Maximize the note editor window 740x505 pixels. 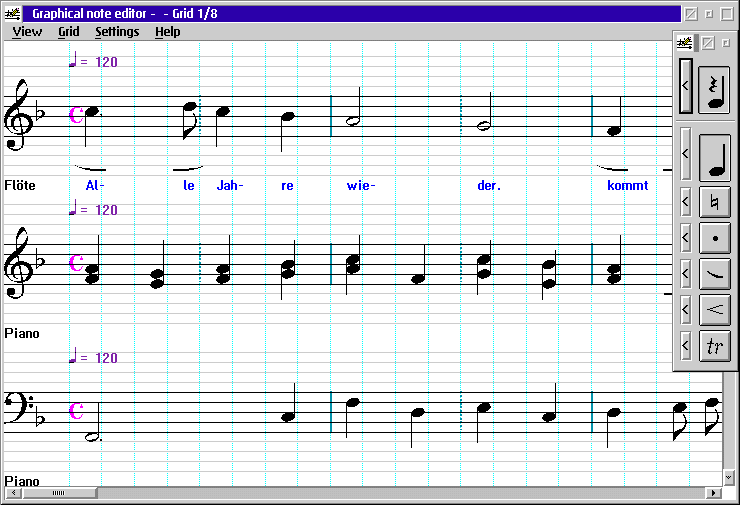pyautogui.click(x=727, y=14)
